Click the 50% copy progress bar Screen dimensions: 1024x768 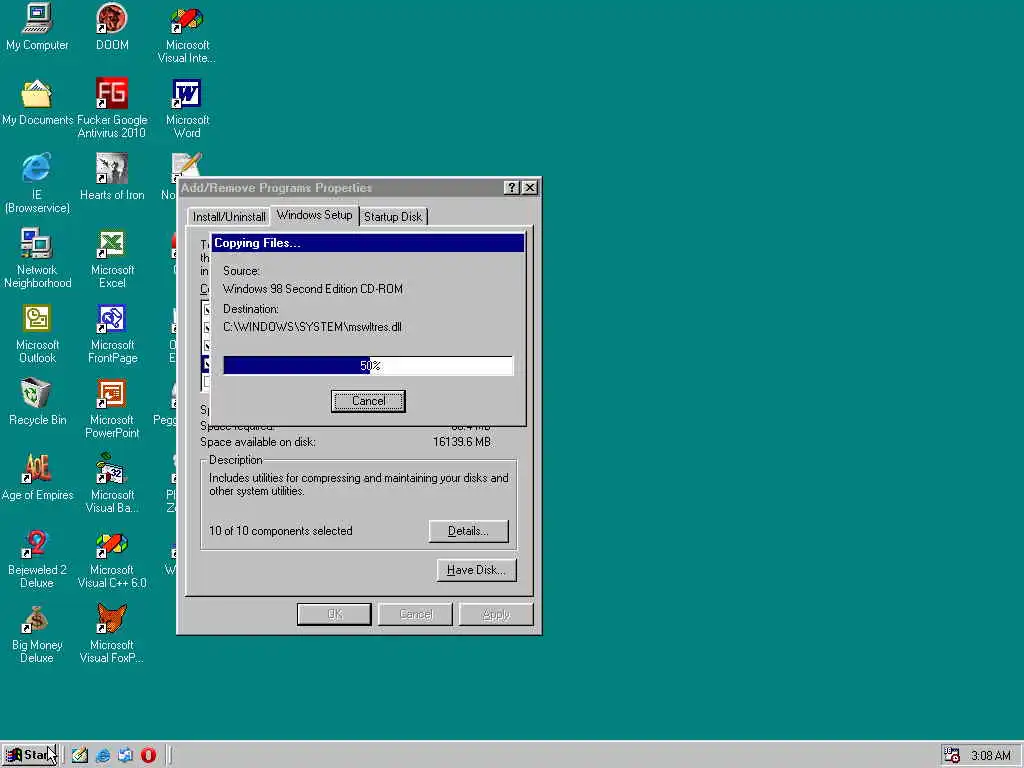pyautogui.click(x=368, y=366)
